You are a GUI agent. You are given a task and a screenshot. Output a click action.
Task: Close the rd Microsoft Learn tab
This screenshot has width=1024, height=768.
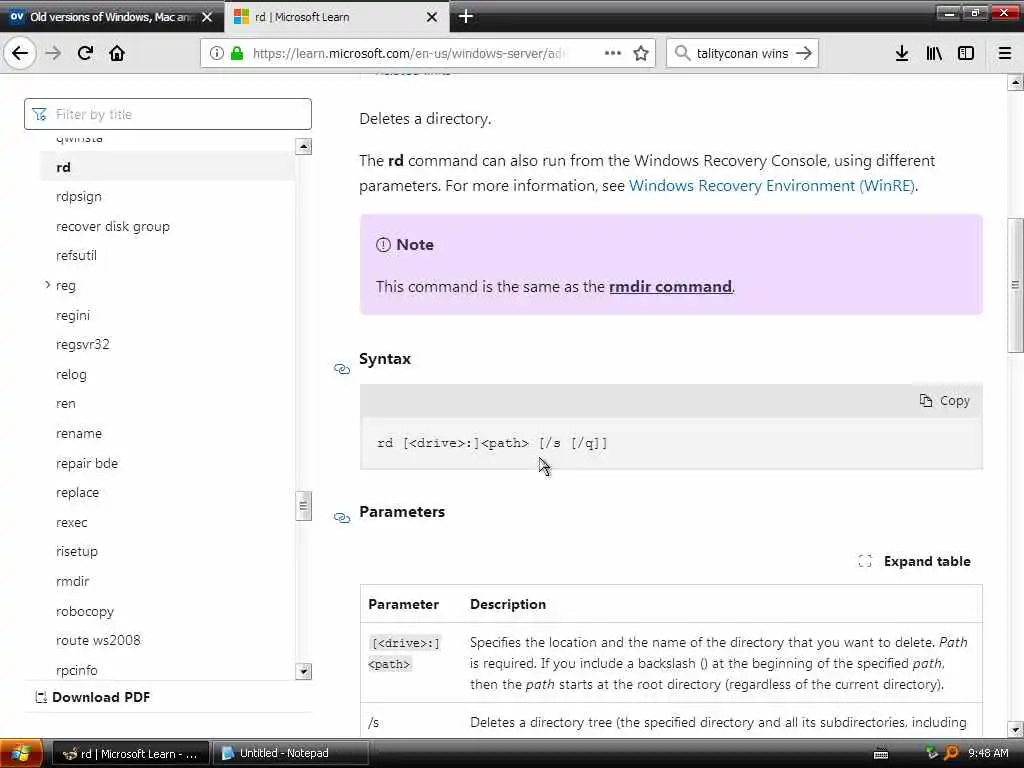click(432, 17)
